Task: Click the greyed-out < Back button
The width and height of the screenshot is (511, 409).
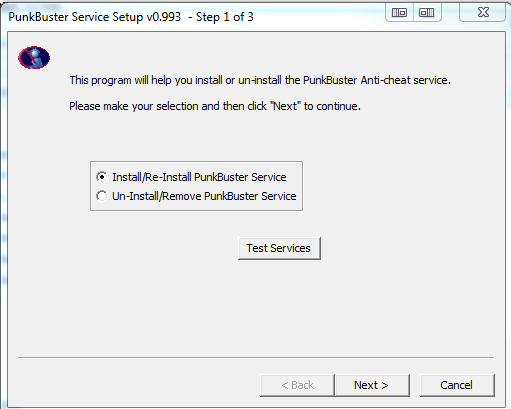Action: [x=297, y=385]
